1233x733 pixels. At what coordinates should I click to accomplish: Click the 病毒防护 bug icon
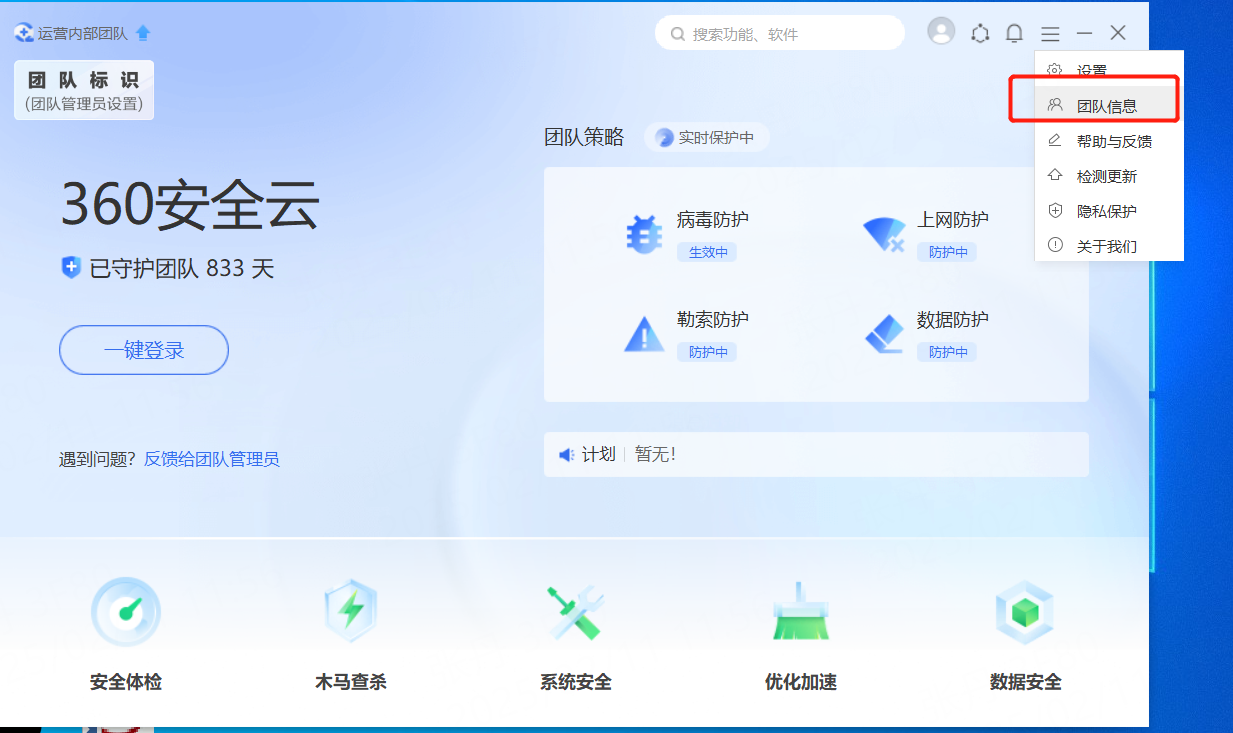tap(644, 234)
